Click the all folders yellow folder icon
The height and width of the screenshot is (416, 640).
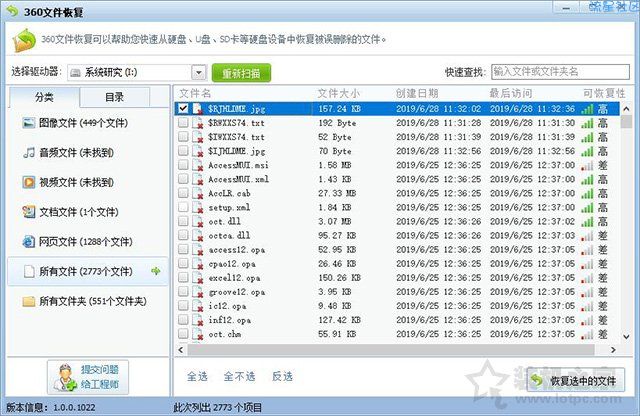point(29,301)
